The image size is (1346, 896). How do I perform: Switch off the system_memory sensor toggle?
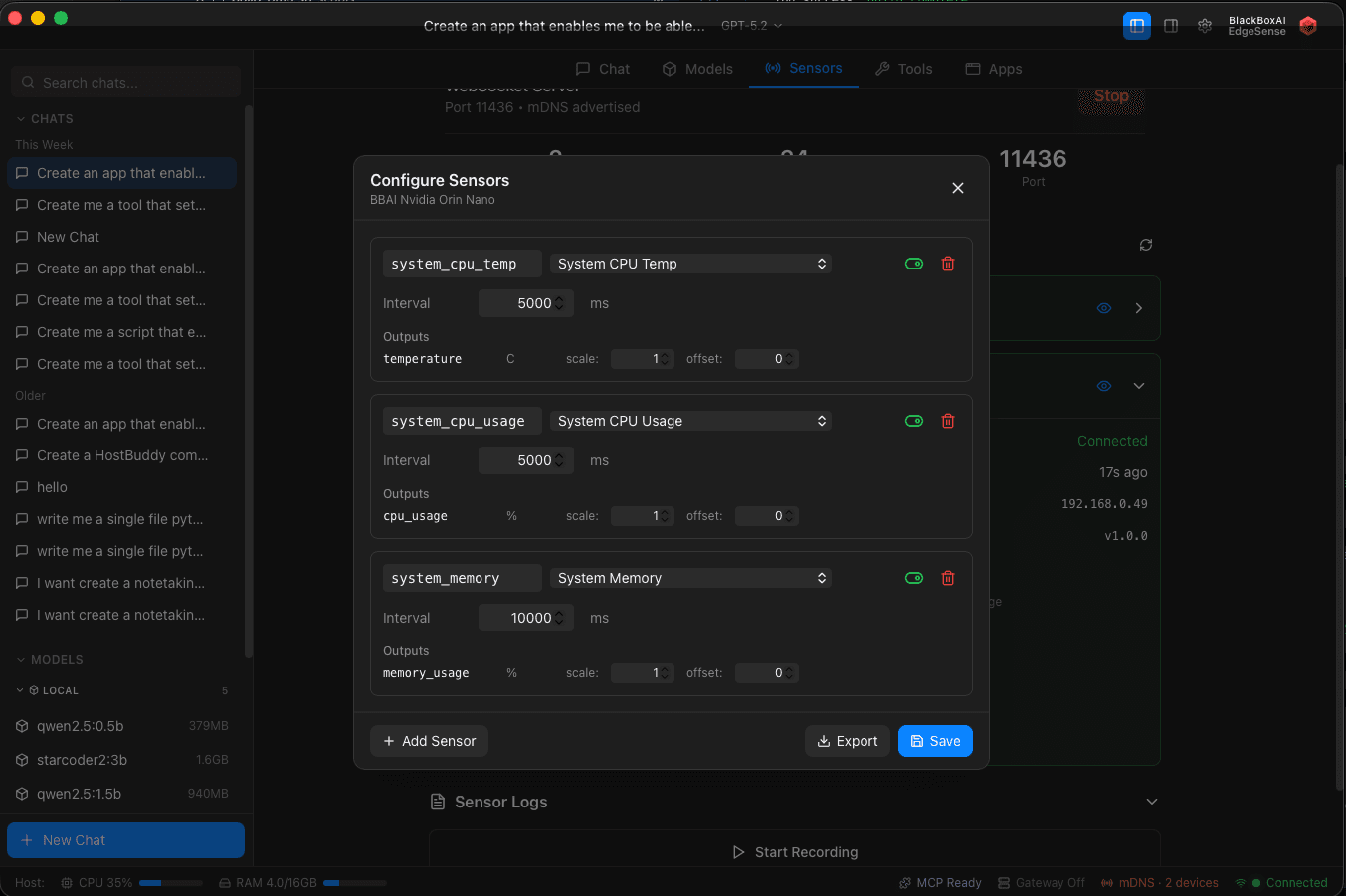[914, 578]
